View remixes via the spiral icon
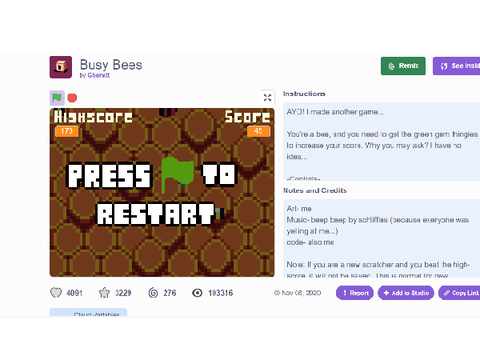 click(x=153, y=293)
